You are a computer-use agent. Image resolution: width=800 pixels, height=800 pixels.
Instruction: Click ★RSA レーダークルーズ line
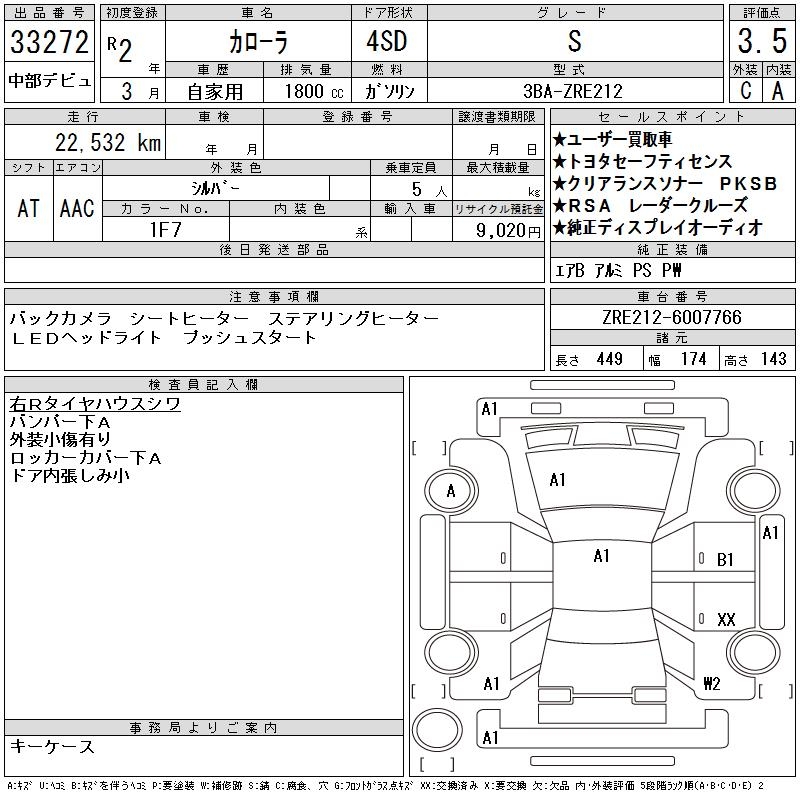point(650,206)
